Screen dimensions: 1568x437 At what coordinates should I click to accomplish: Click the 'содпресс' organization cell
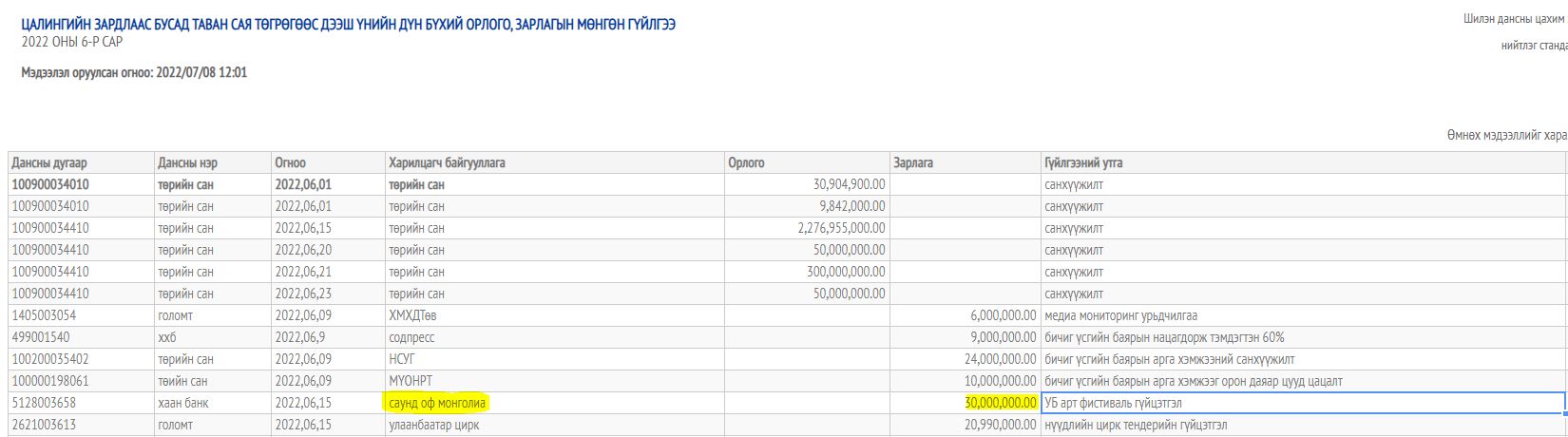coord(411,337)
